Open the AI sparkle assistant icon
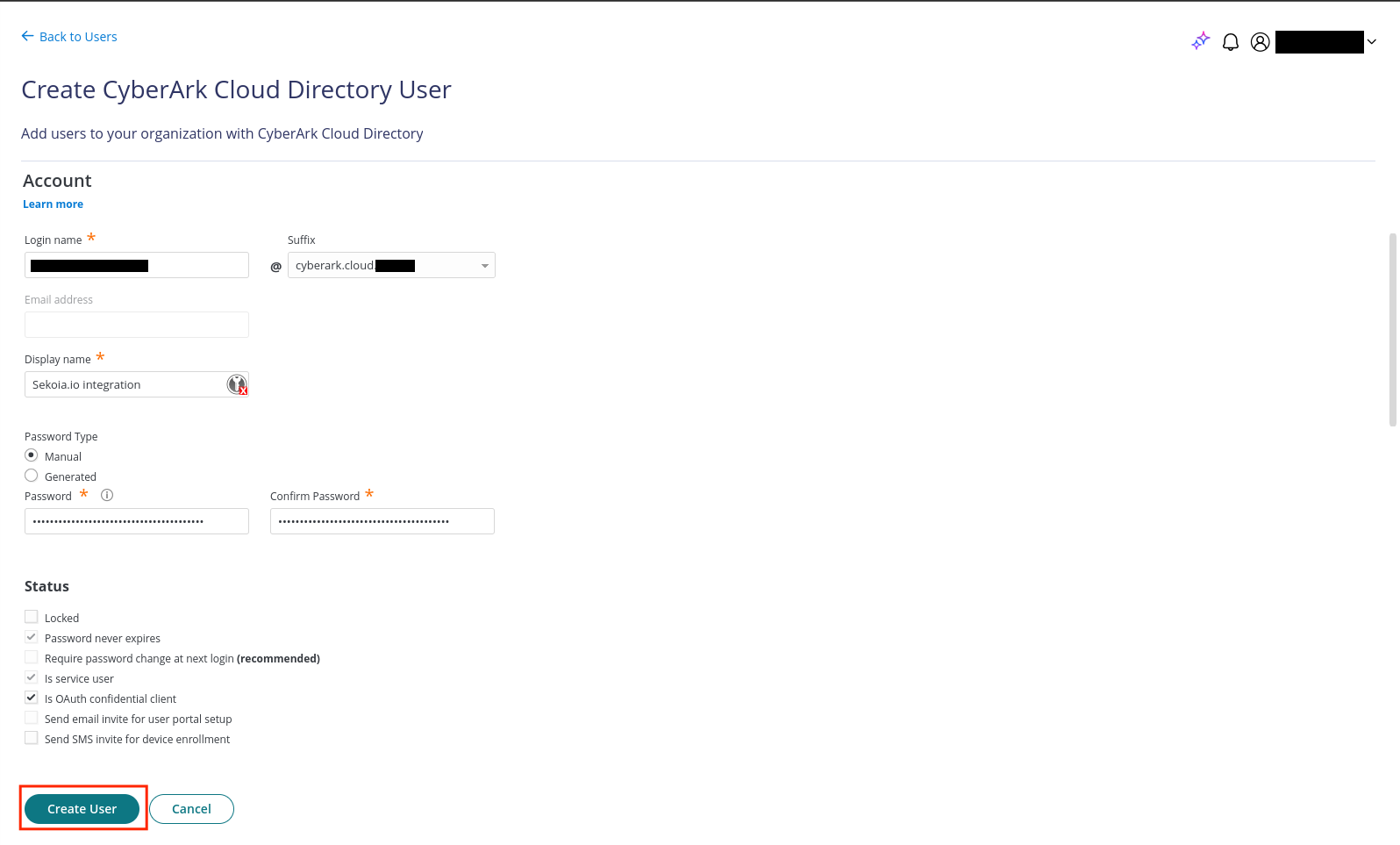 point(1201,41)
